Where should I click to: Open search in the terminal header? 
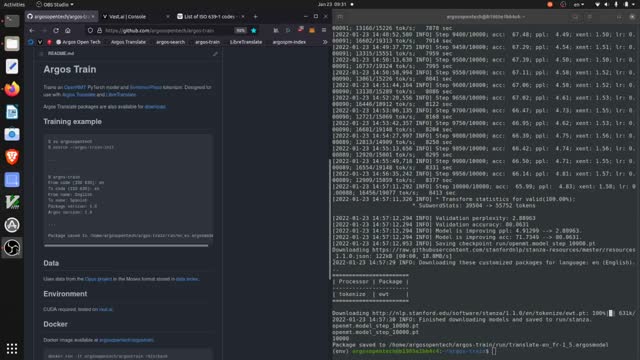[x=575, y=17]
